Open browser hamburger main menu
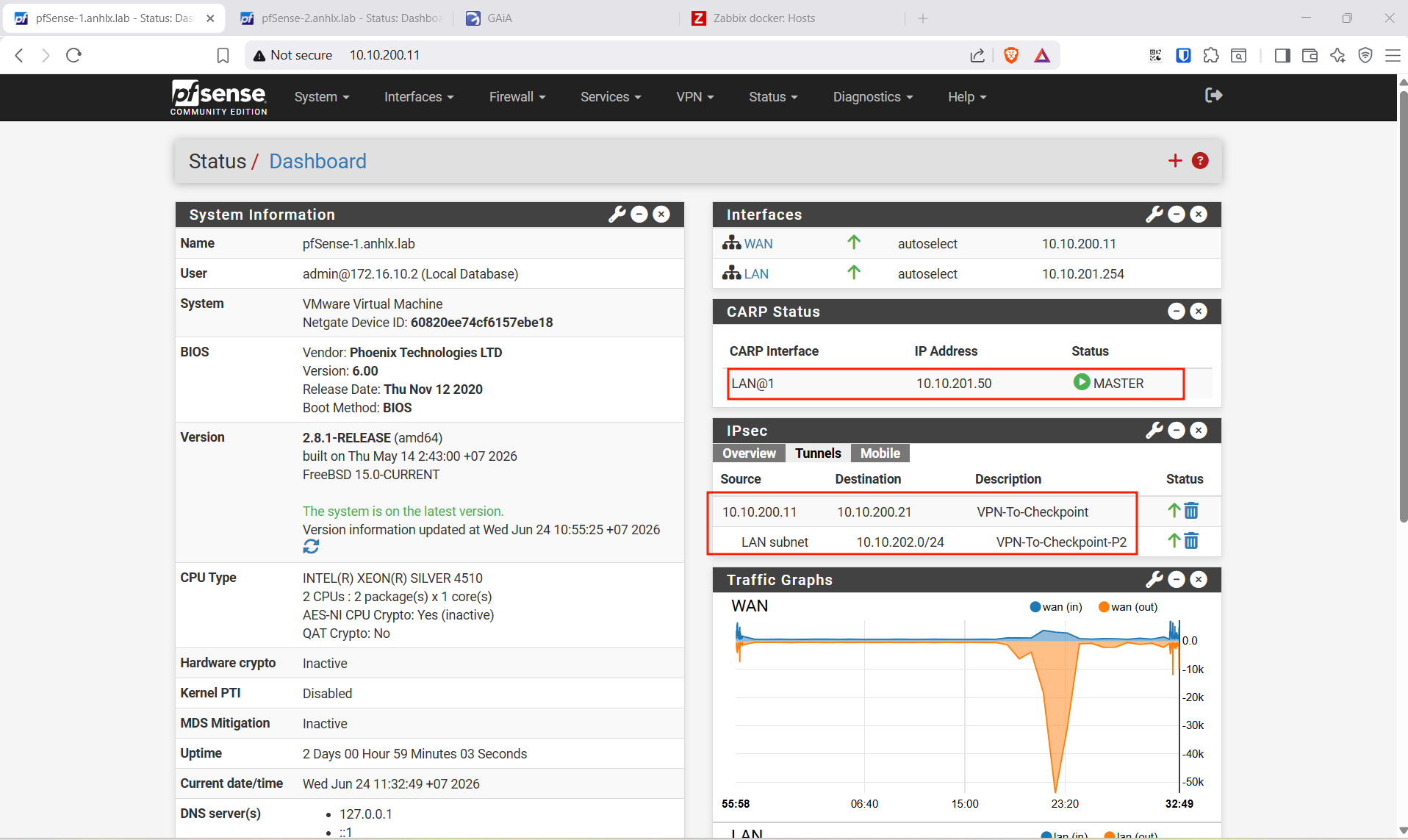This screenshot has width=1408, height=840. 1393,55
